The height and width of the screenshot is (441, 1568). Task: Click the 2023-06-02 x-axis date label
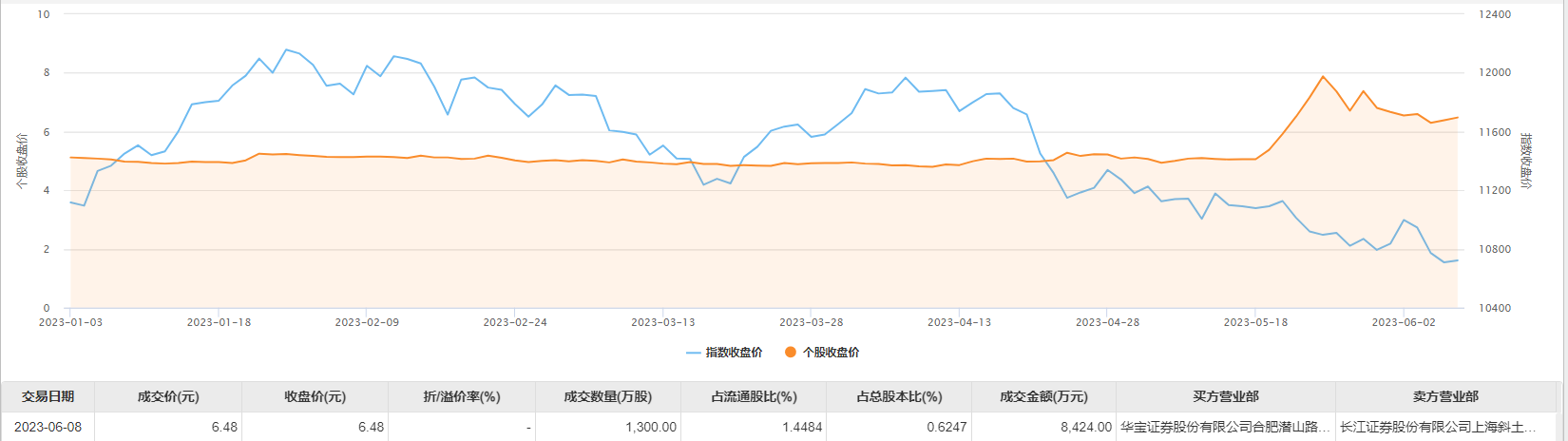coord(1404,322)
